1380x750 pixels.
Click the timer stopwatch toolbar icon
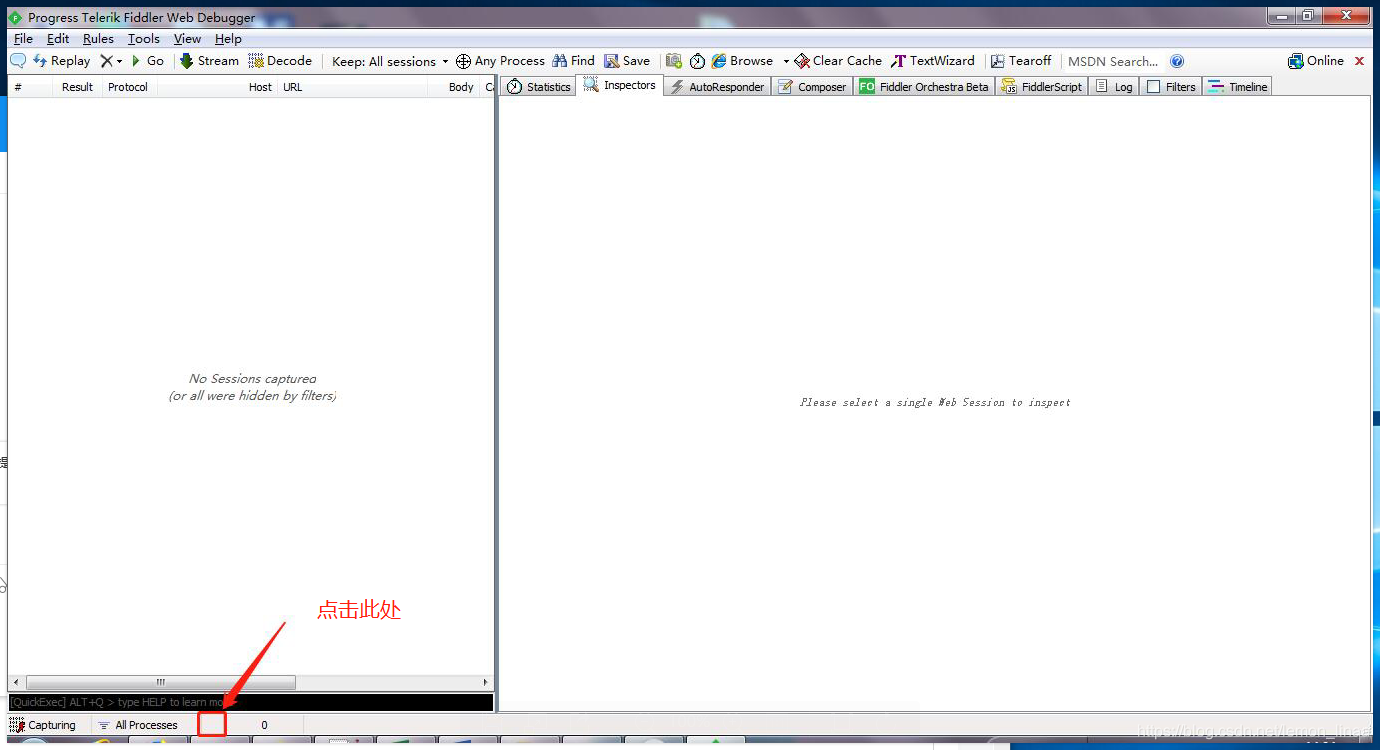[x=697, y=61]
